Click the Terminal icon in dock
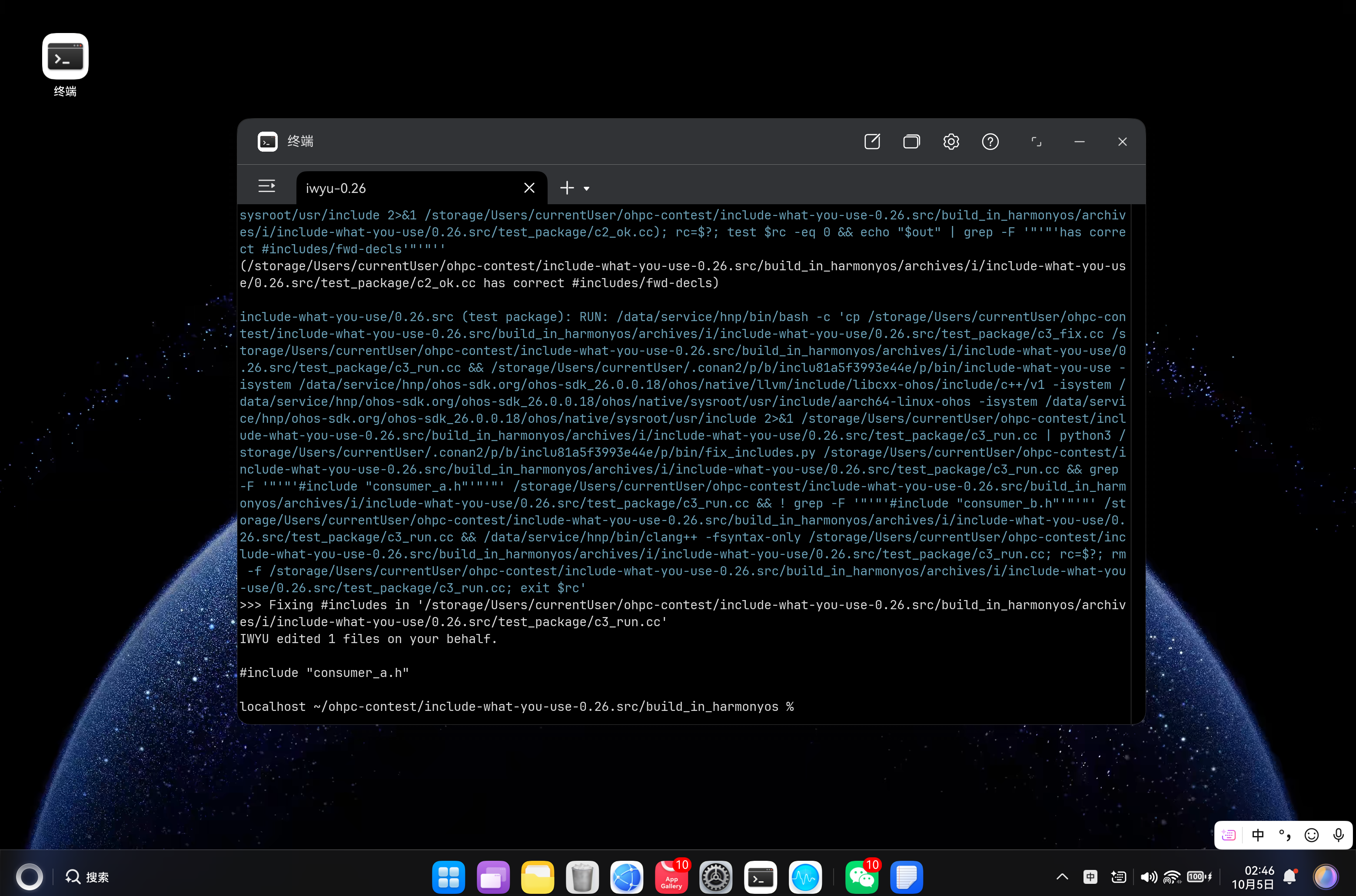This screenshot has height=896, width=1356. tap(761, 876)
